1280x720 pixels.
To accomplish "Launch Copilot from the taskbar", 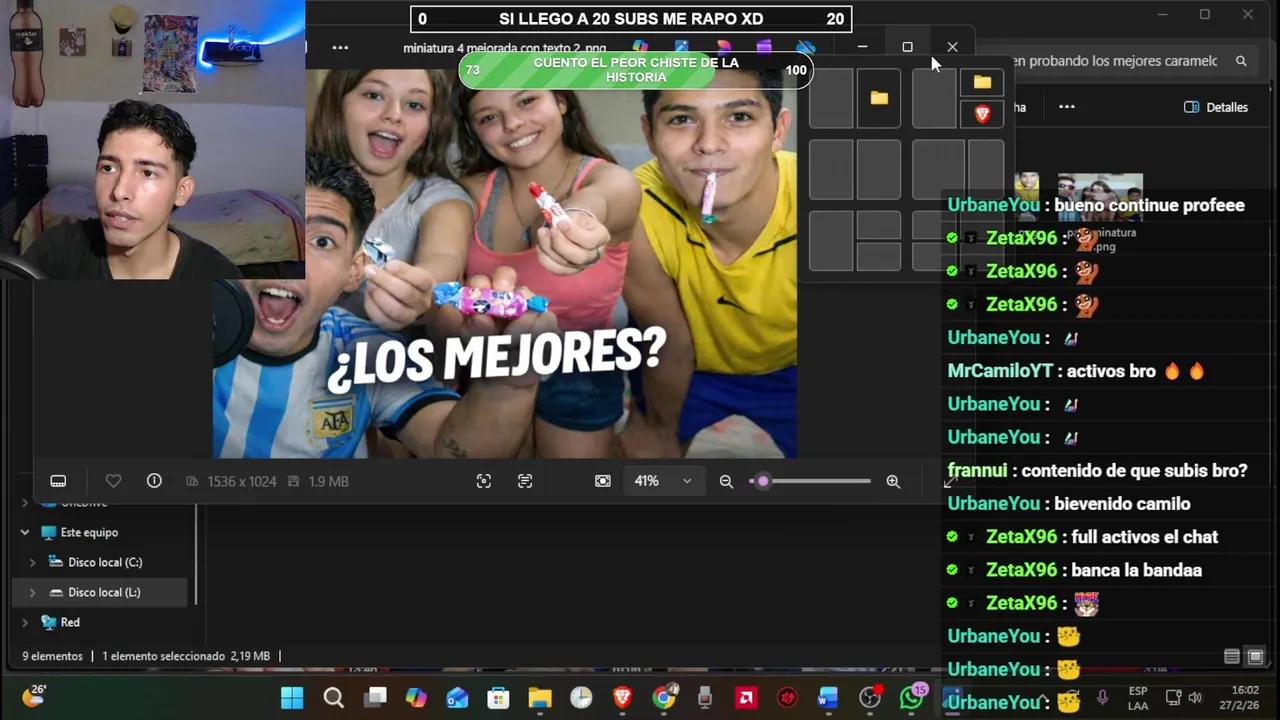I will coord(416,698).
